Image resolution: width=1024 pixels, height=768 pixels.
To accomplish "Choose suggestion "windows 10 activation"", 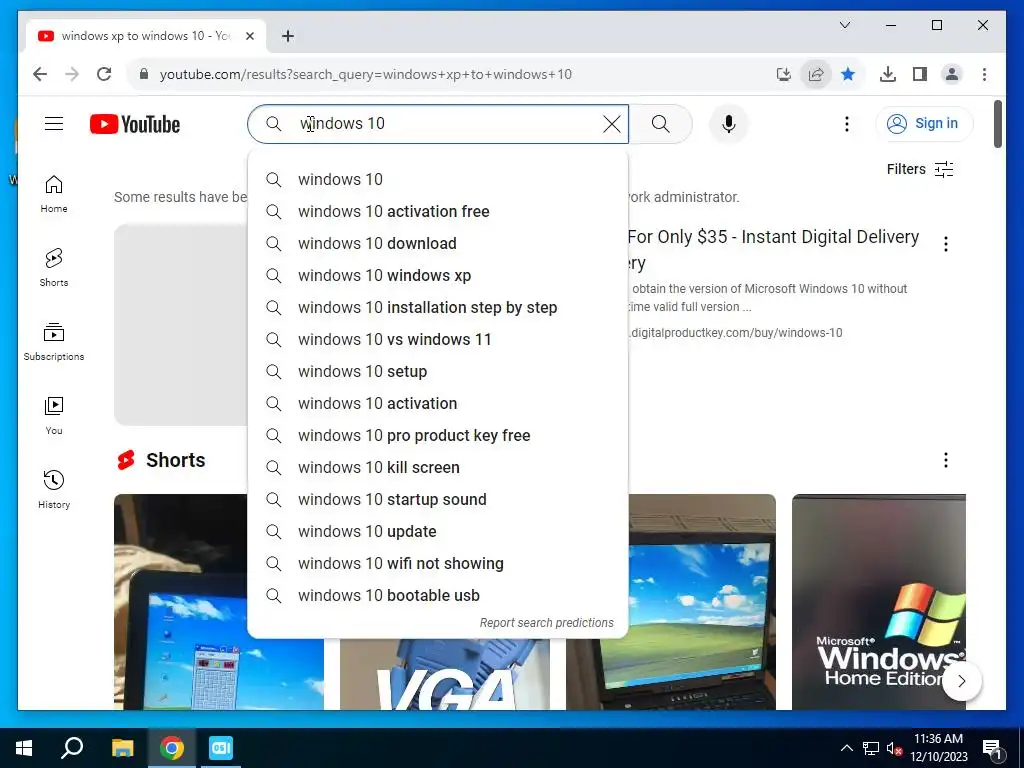I will 438,404.
